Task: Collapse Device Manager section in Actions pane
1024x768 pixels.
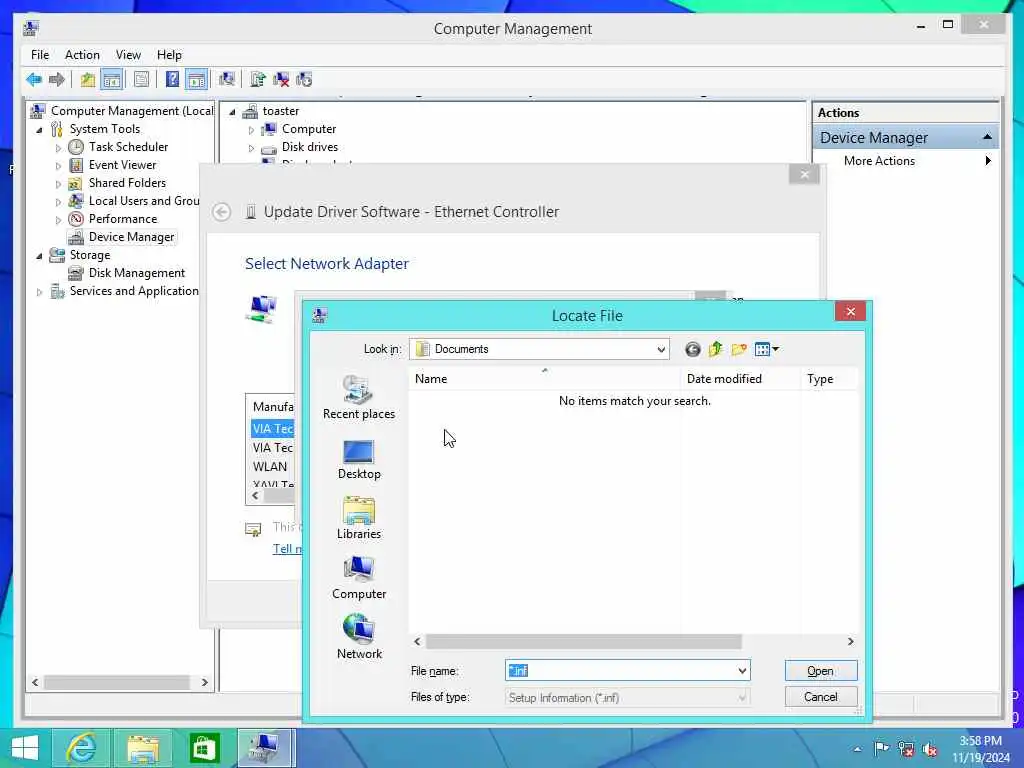Action: pyautogui.click(x=987, y=137)
